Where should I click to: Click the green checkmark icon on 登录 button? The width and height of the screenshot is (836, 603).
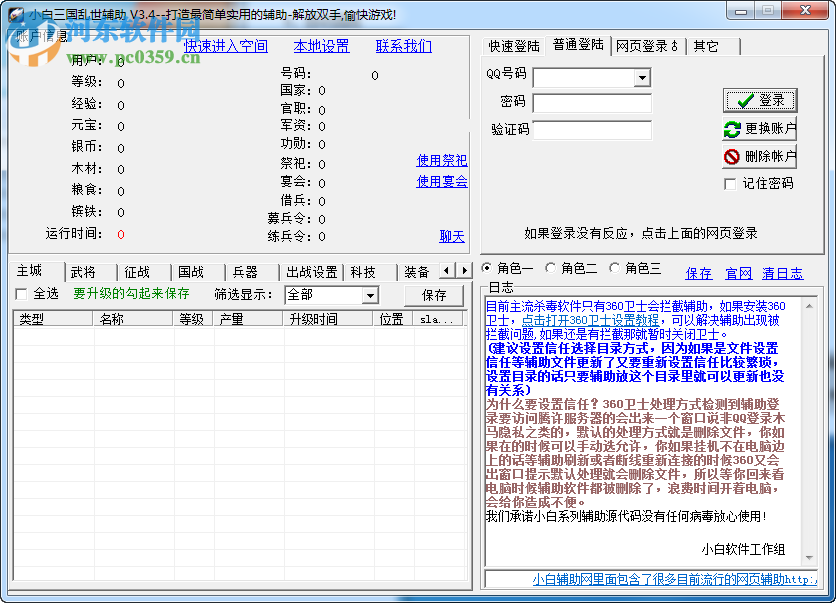[x=745, y=100]
